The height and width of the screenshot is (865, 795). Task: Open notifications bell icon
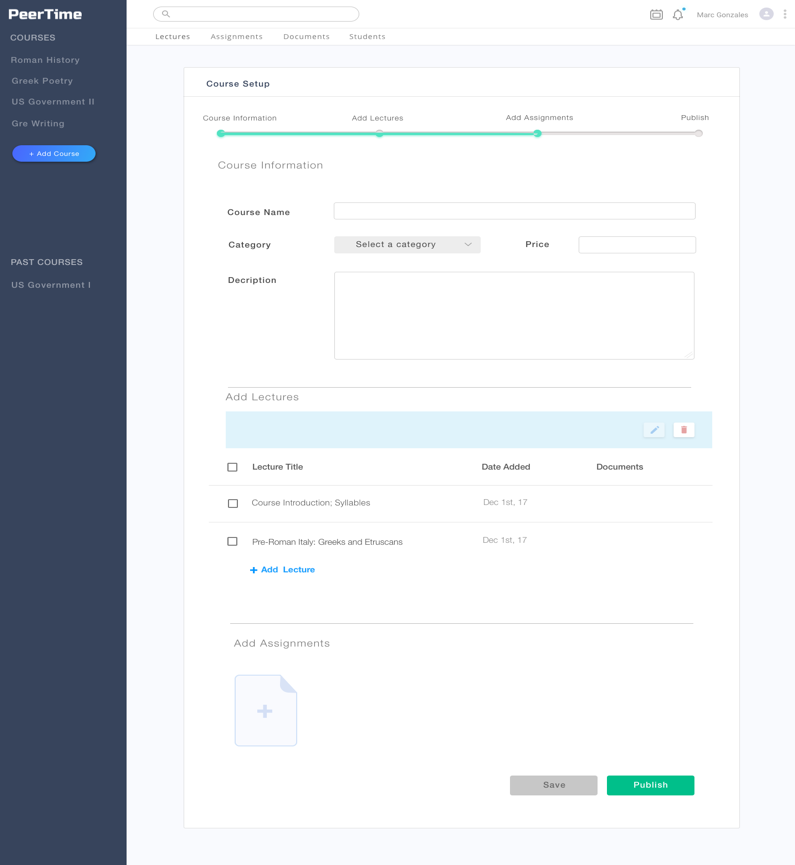[678, 15]
